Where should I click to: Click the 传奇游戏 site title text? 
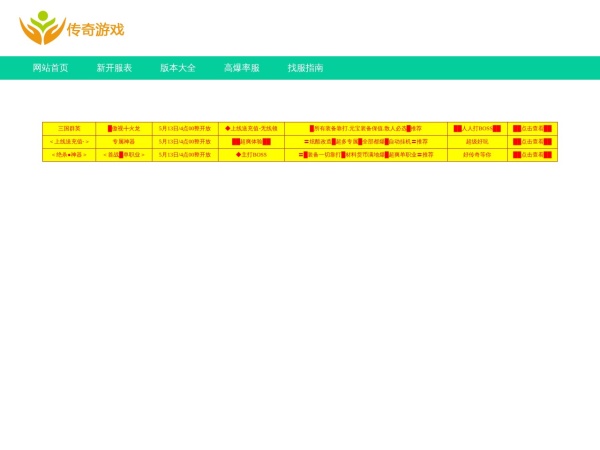click(x=96, y=29)
